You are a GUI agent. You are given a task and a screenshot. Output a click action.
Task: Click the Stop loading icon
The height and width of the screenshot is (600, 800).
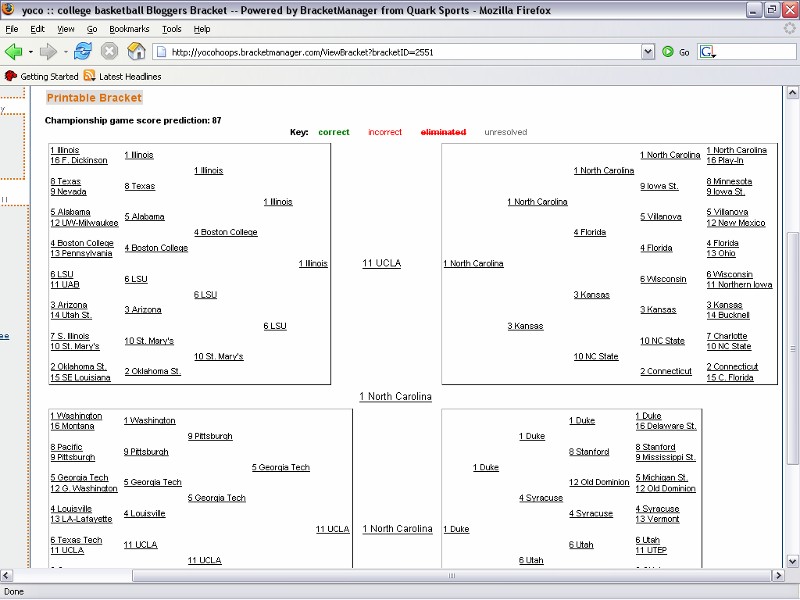click(x=109, y=52)
